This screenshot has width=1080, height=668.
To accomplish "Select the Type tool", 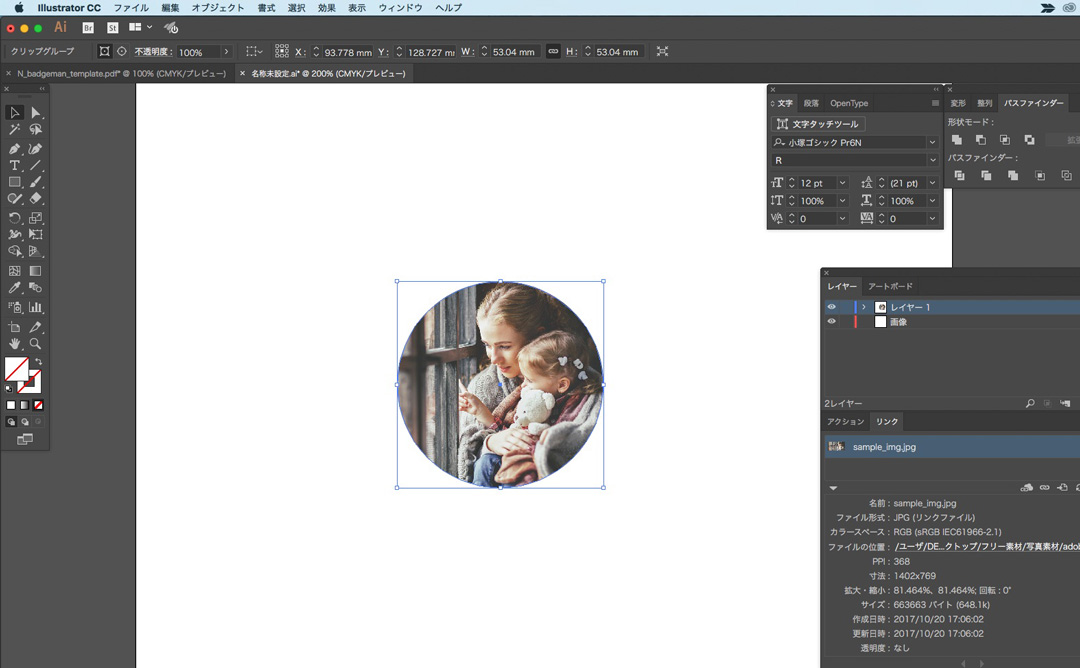I will pos(15,165).
